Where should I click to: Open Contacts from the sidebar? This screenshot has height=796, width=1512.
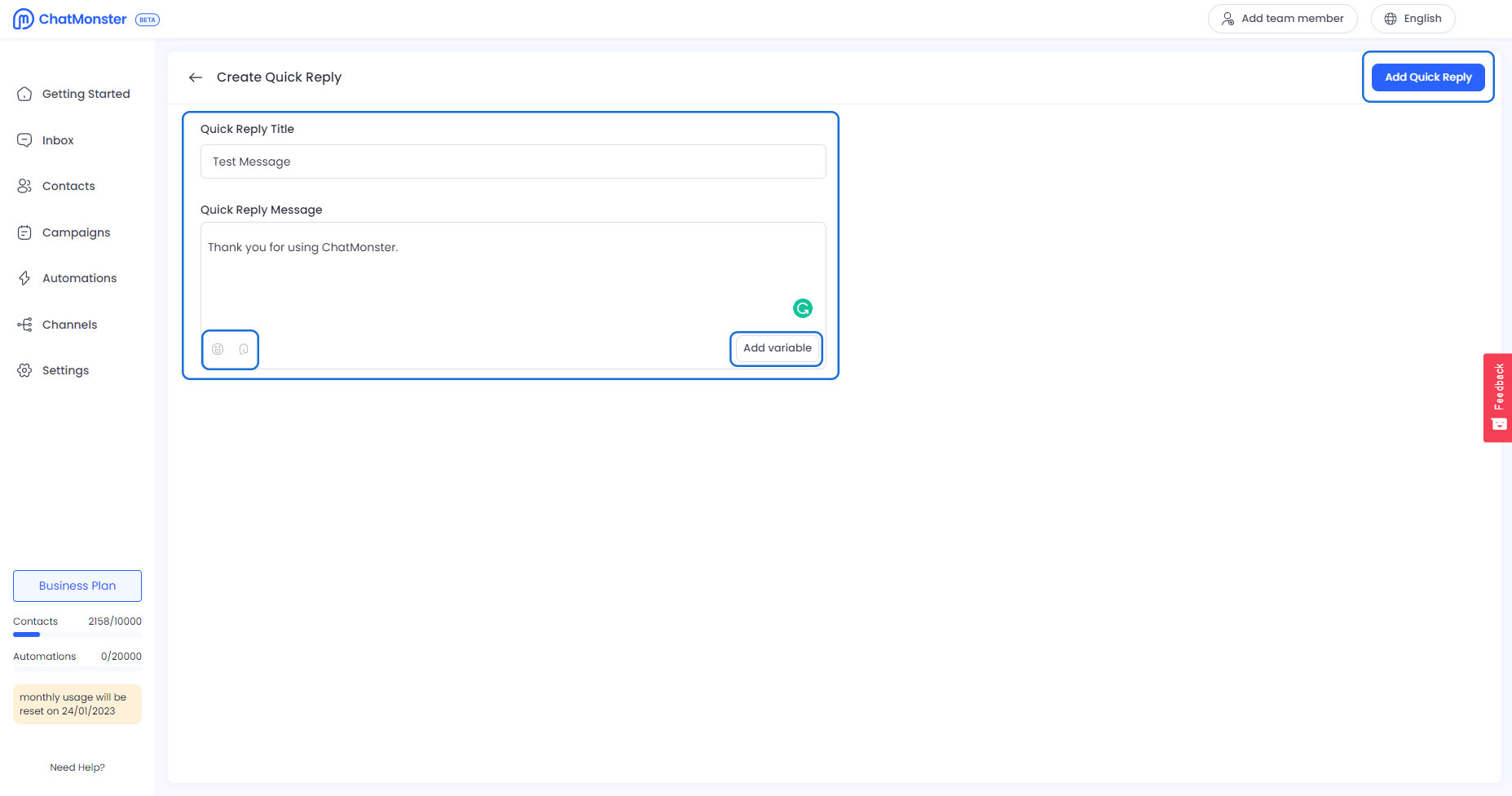click(68, 186)
